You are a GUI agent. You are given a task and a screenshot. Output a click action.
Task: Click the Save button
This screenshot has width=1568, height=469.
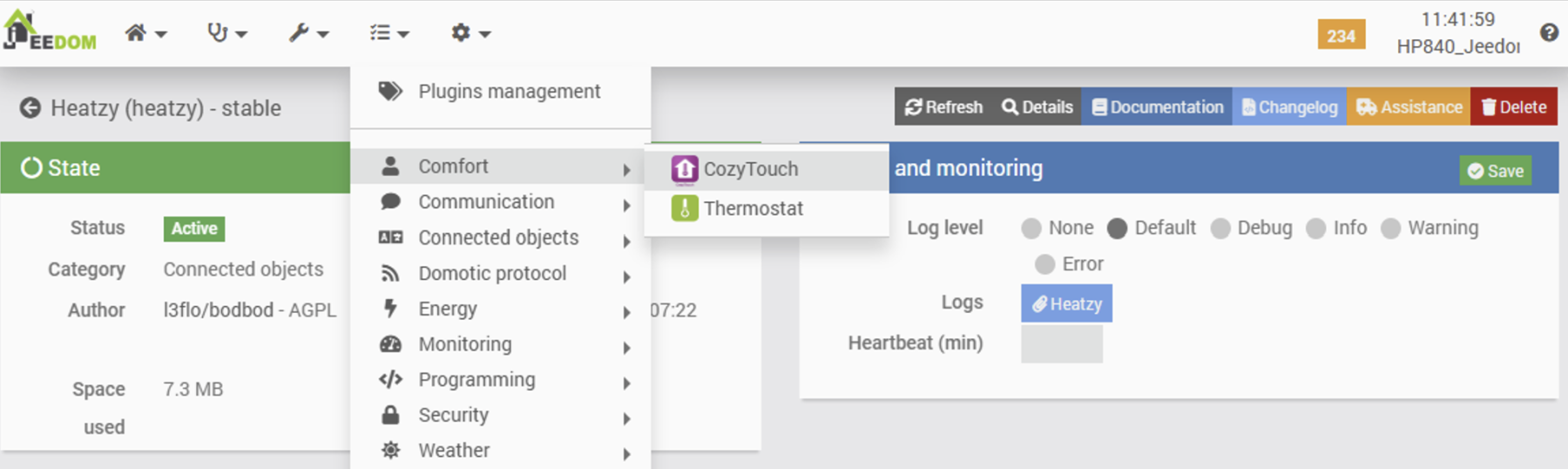(1496, 171)
